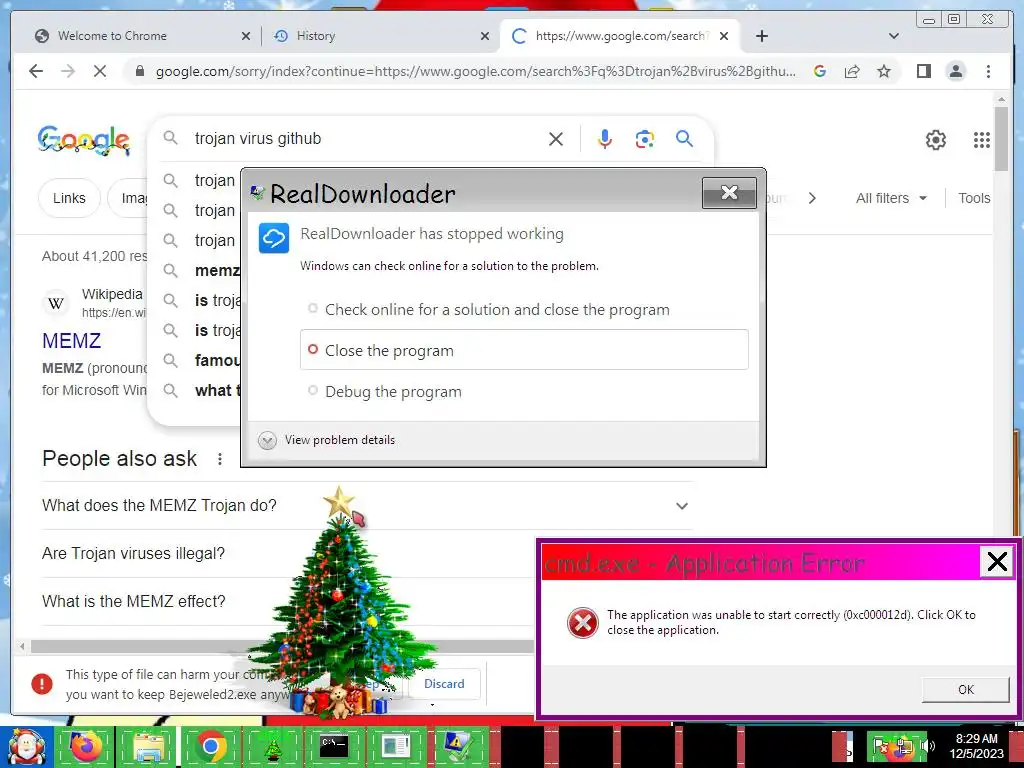1024x768 pixels.
Task: Open the All filters dropdown
Action: [891, 198]
